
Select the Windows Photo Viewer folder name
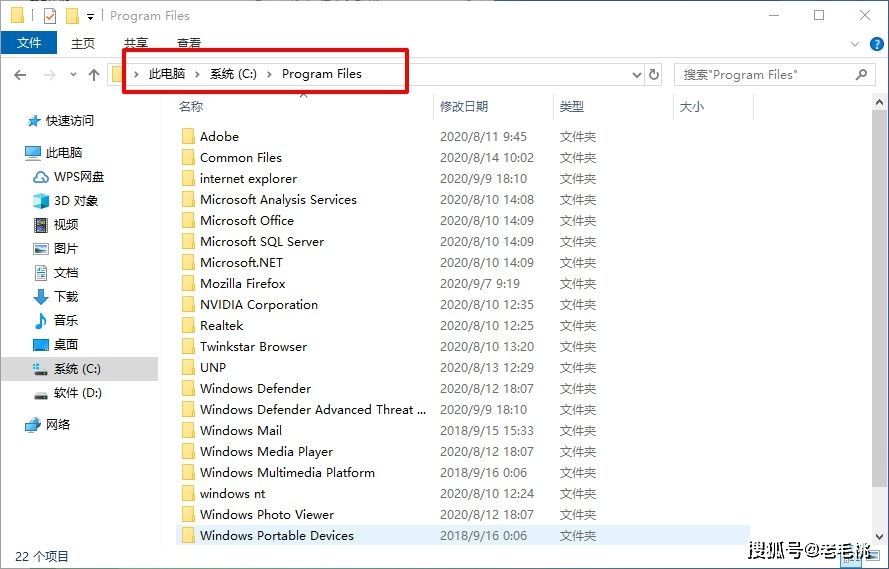267,515
